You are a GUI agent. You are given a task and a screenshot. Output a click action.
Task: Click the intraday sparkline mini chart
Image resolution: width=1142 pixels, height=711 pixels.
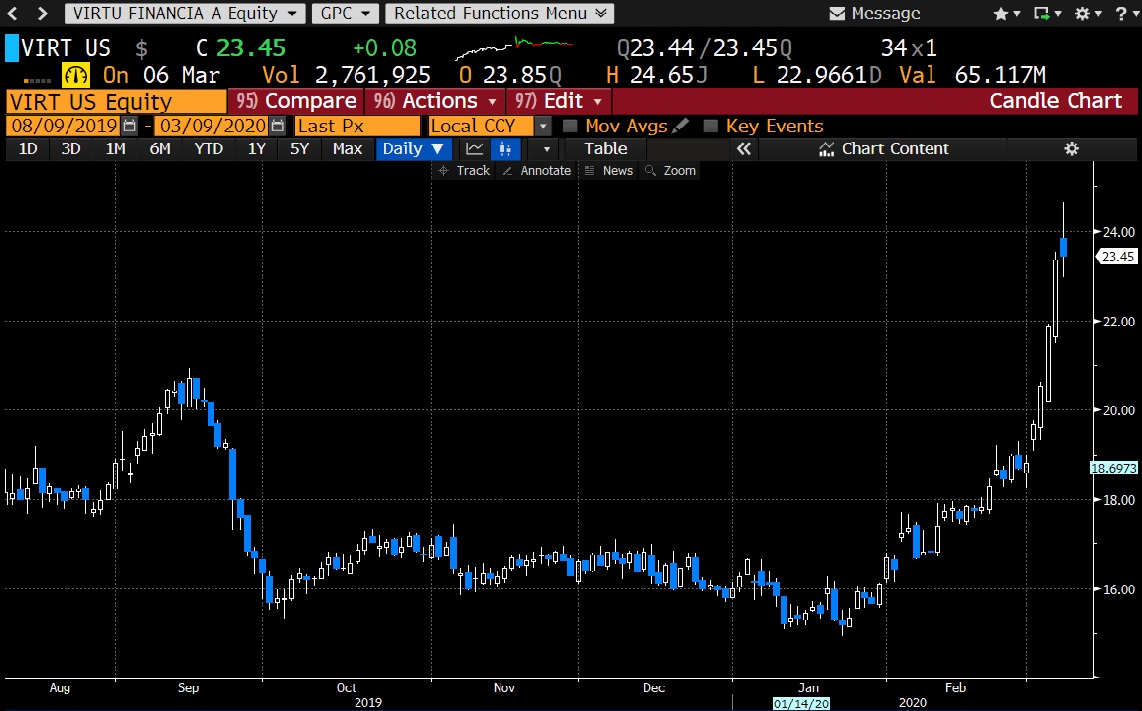(x=514, y=48)
